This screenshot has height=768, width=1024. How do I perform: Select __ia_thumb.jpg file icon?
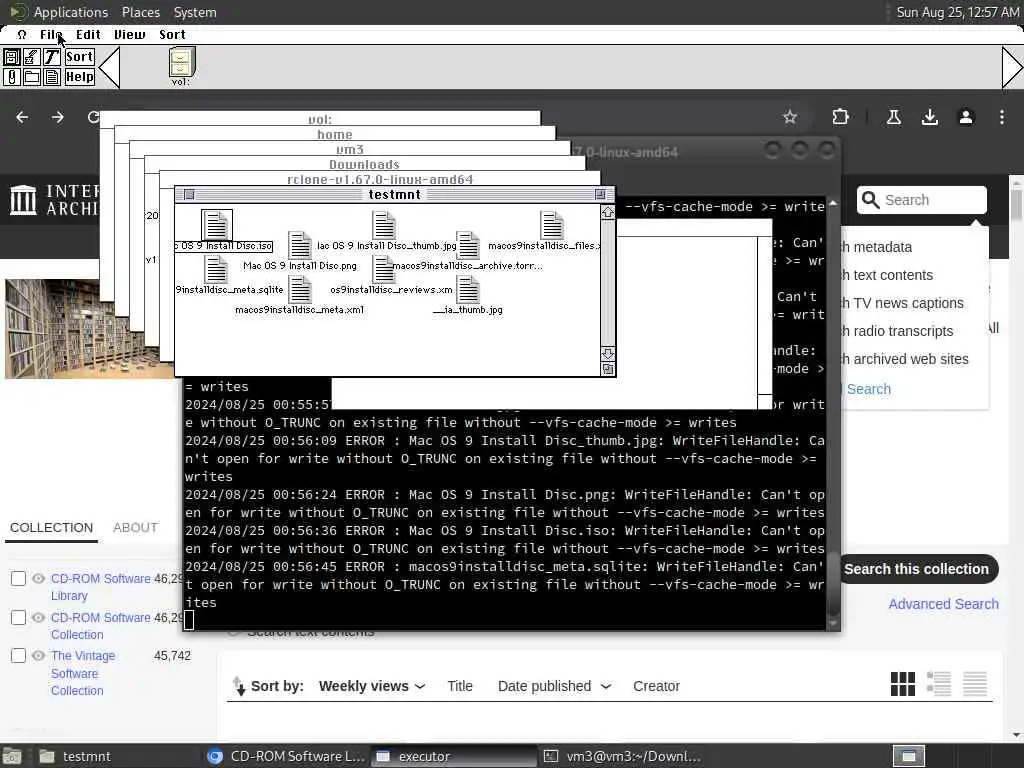(468, 290)
